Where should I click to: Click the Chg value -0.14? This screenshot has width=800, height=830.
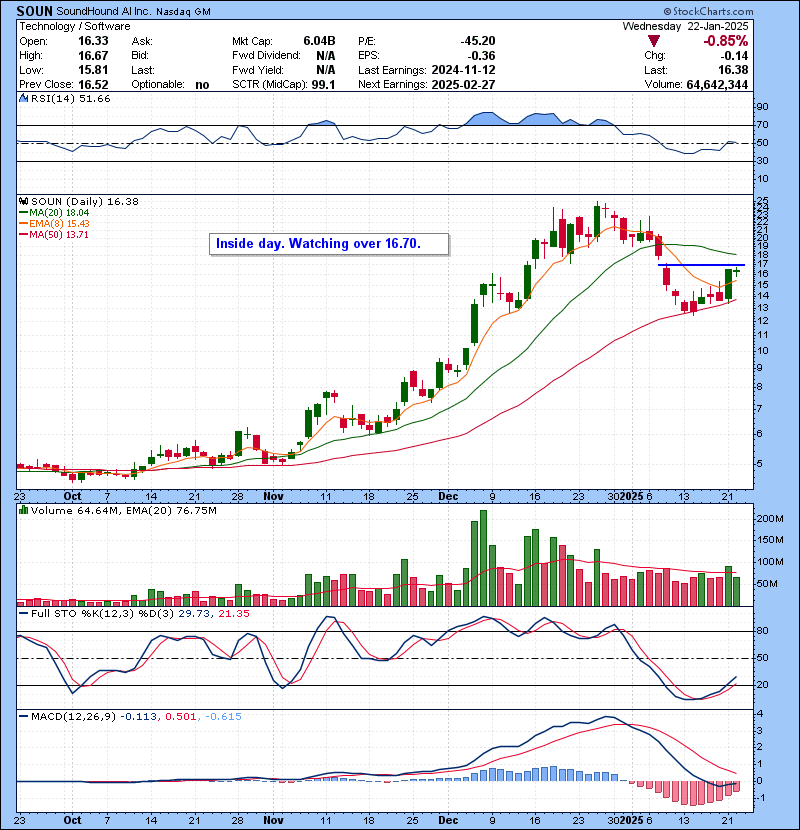734,56
